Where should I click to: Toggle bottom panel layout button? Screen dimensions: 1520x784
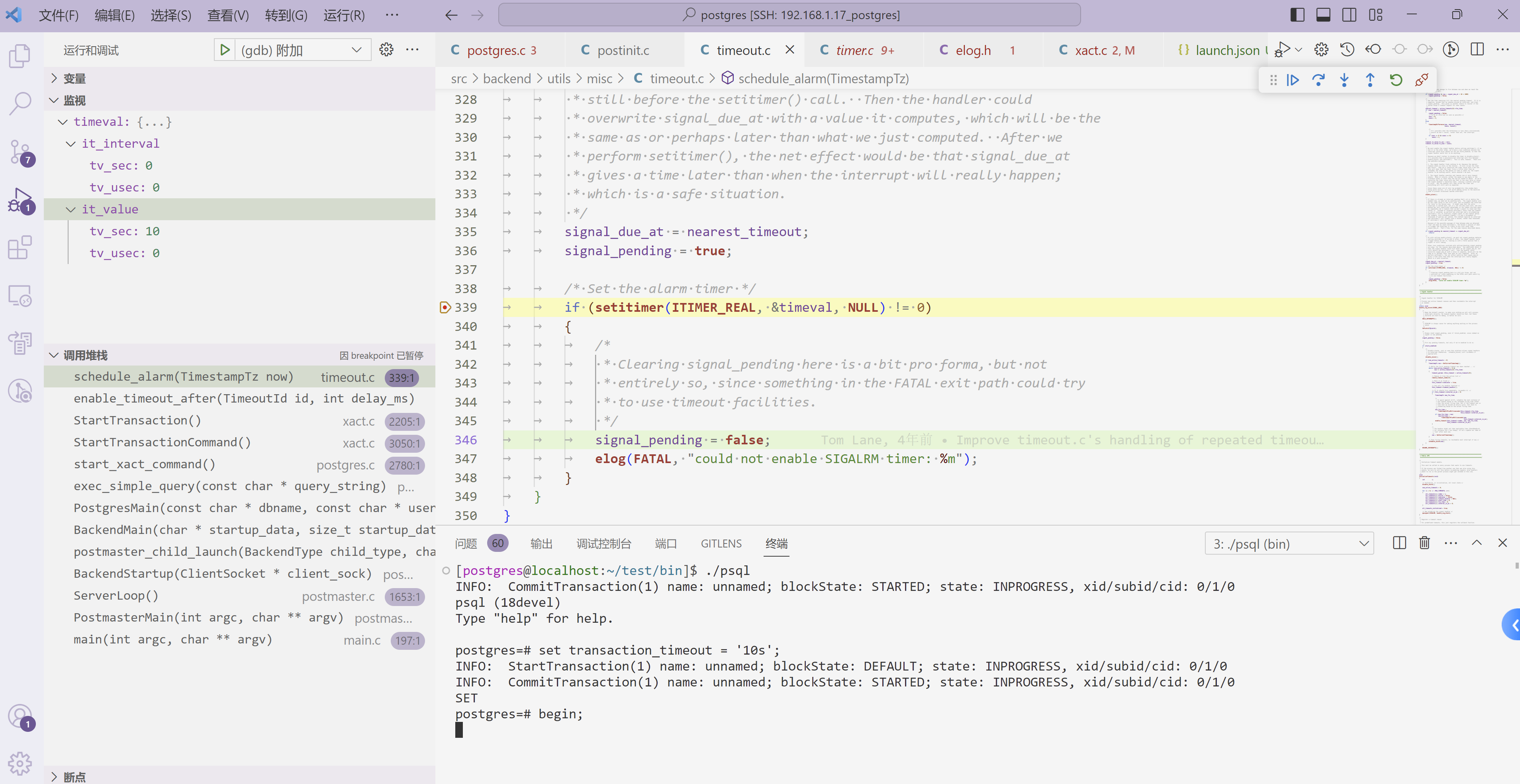click(1323, 15)
